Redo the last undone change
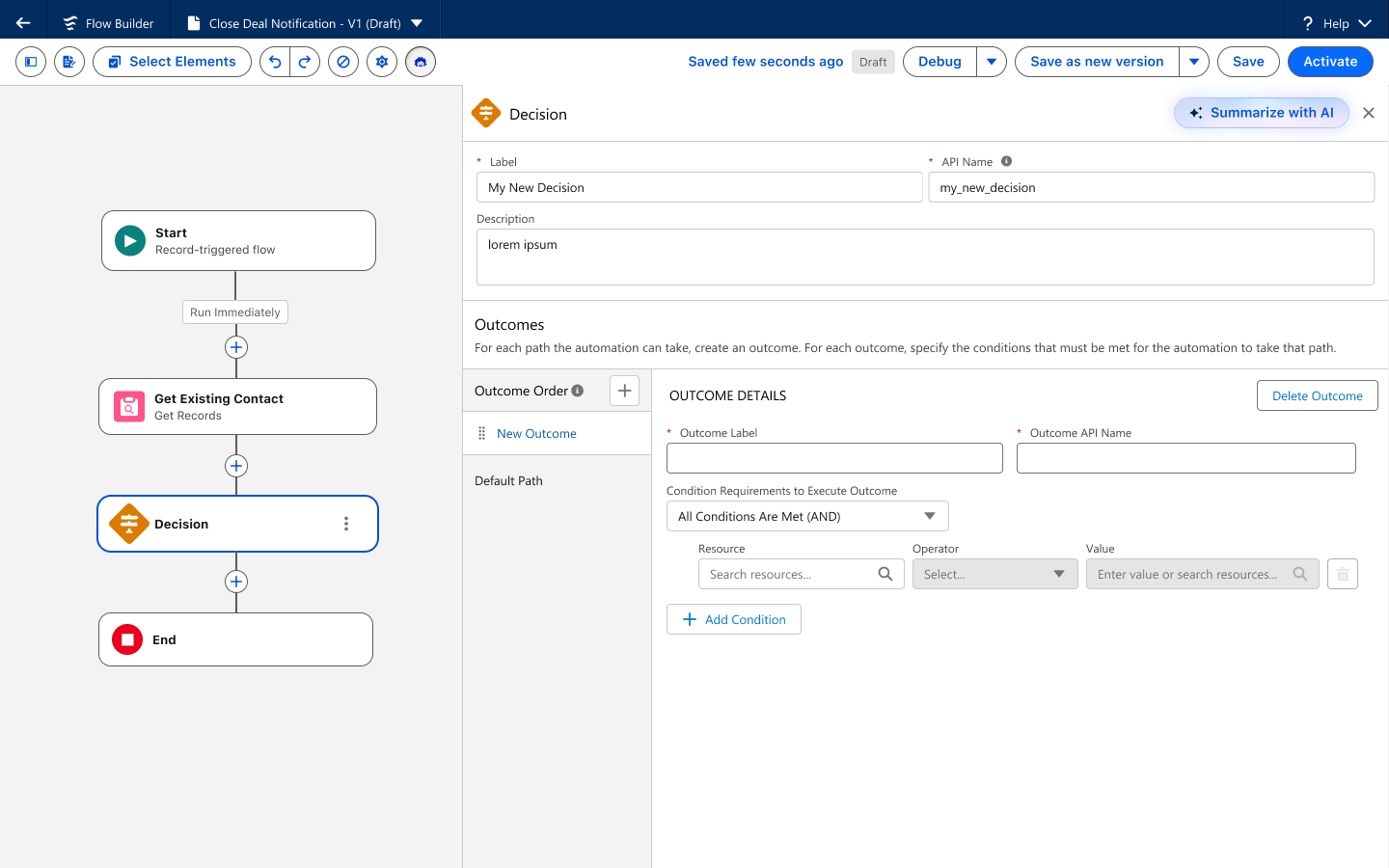Viewport: 1389px width, 868px height. (x=305, y=62)
